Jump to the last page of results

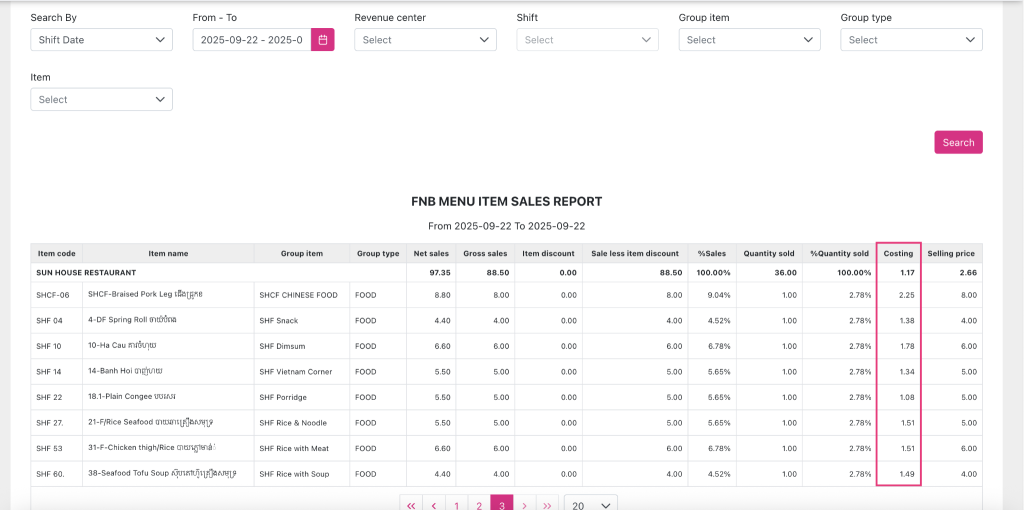[547, 505]
